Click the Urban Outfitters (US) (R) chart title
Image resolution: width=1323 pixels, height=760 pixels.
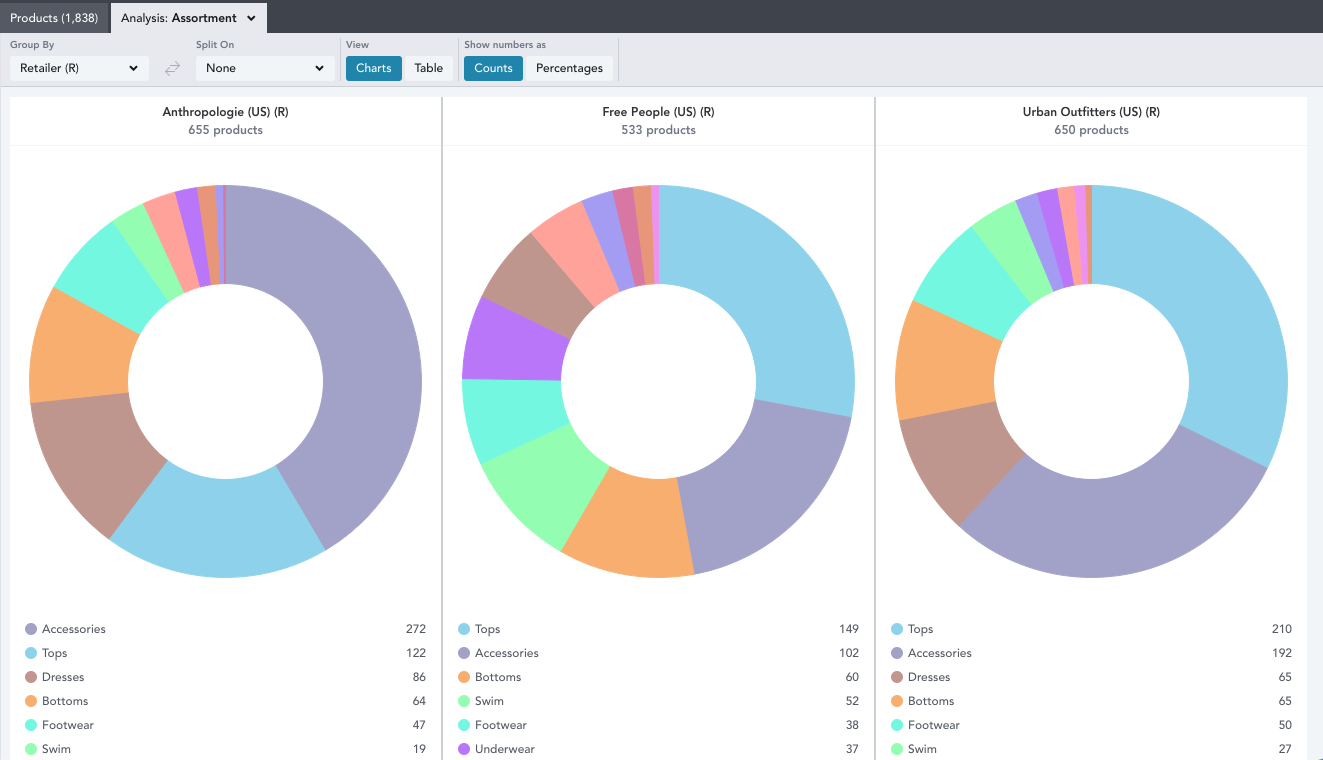[x=1091, y=112]
